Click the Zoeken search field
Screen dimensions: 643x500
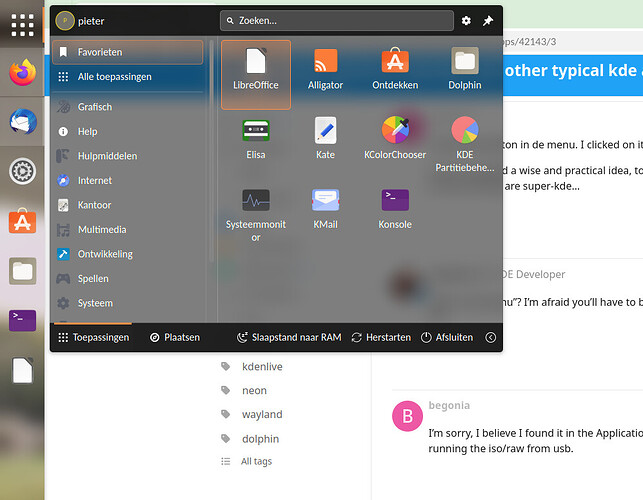(x=337, y=21)
